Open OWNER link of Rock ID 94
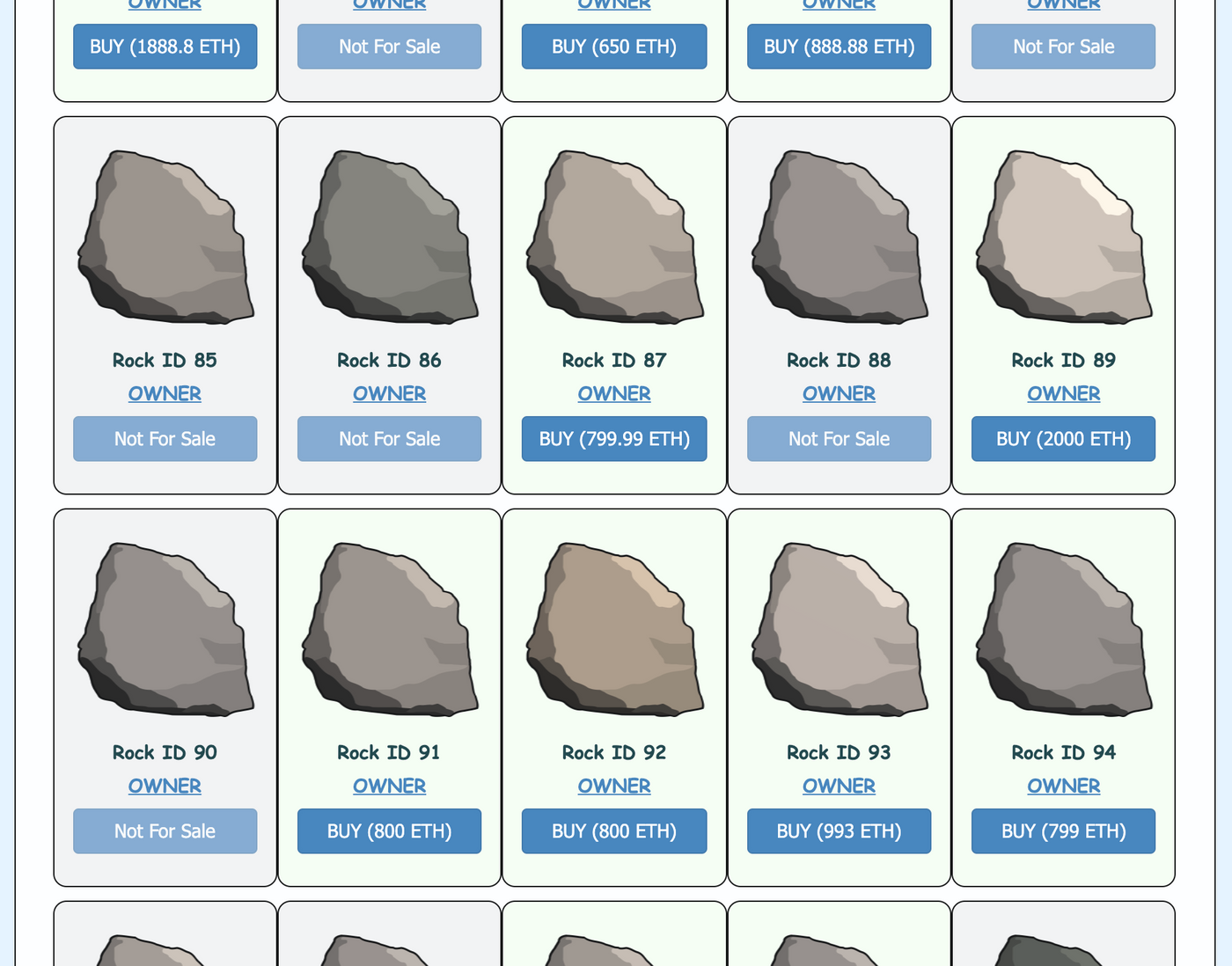This screenshot has width=1232, height=966. [x=1063, y=787]
